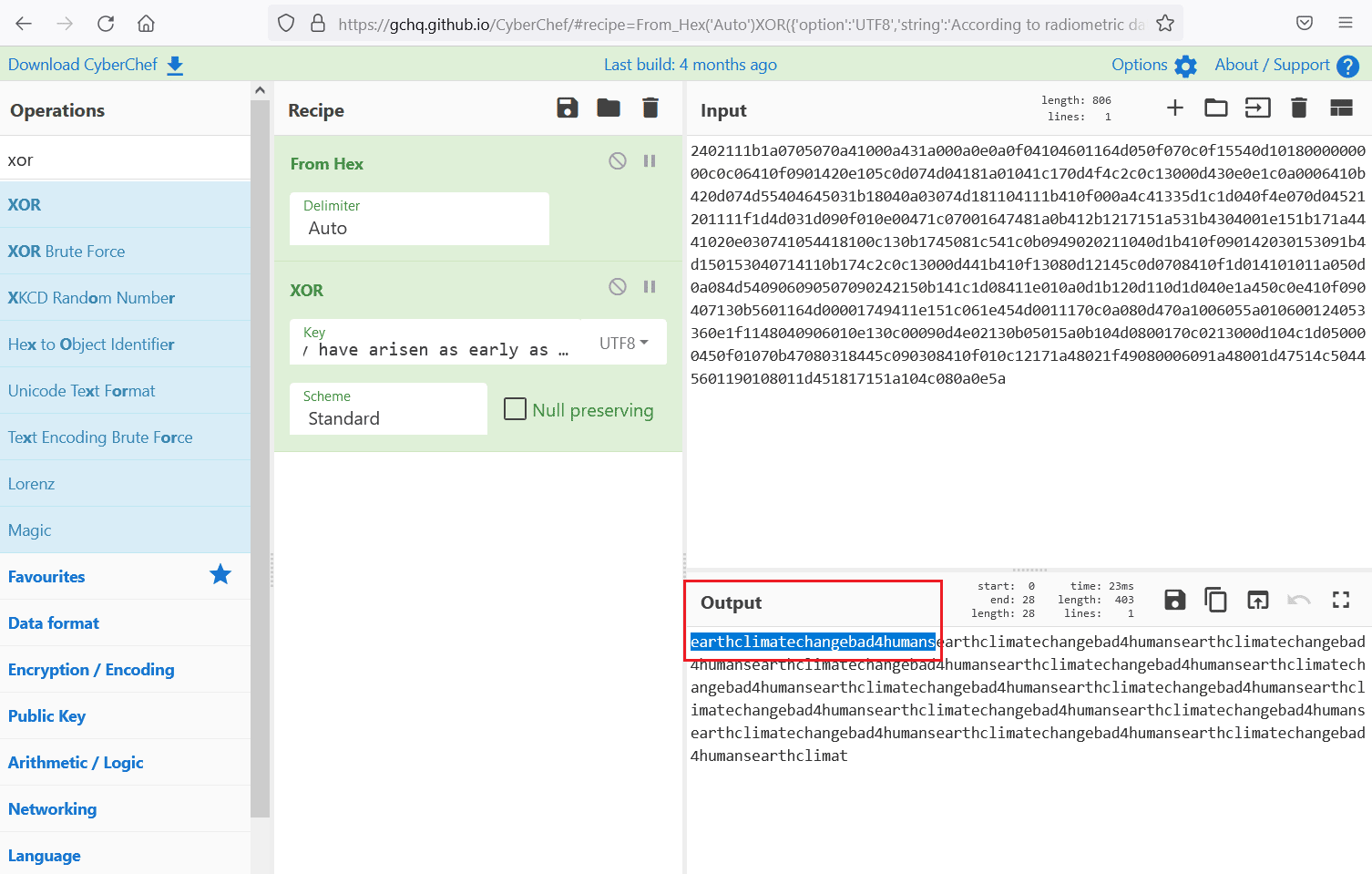Click the operations search field
The height and width of the screenshot is (874, 1372).
[125, 160]
